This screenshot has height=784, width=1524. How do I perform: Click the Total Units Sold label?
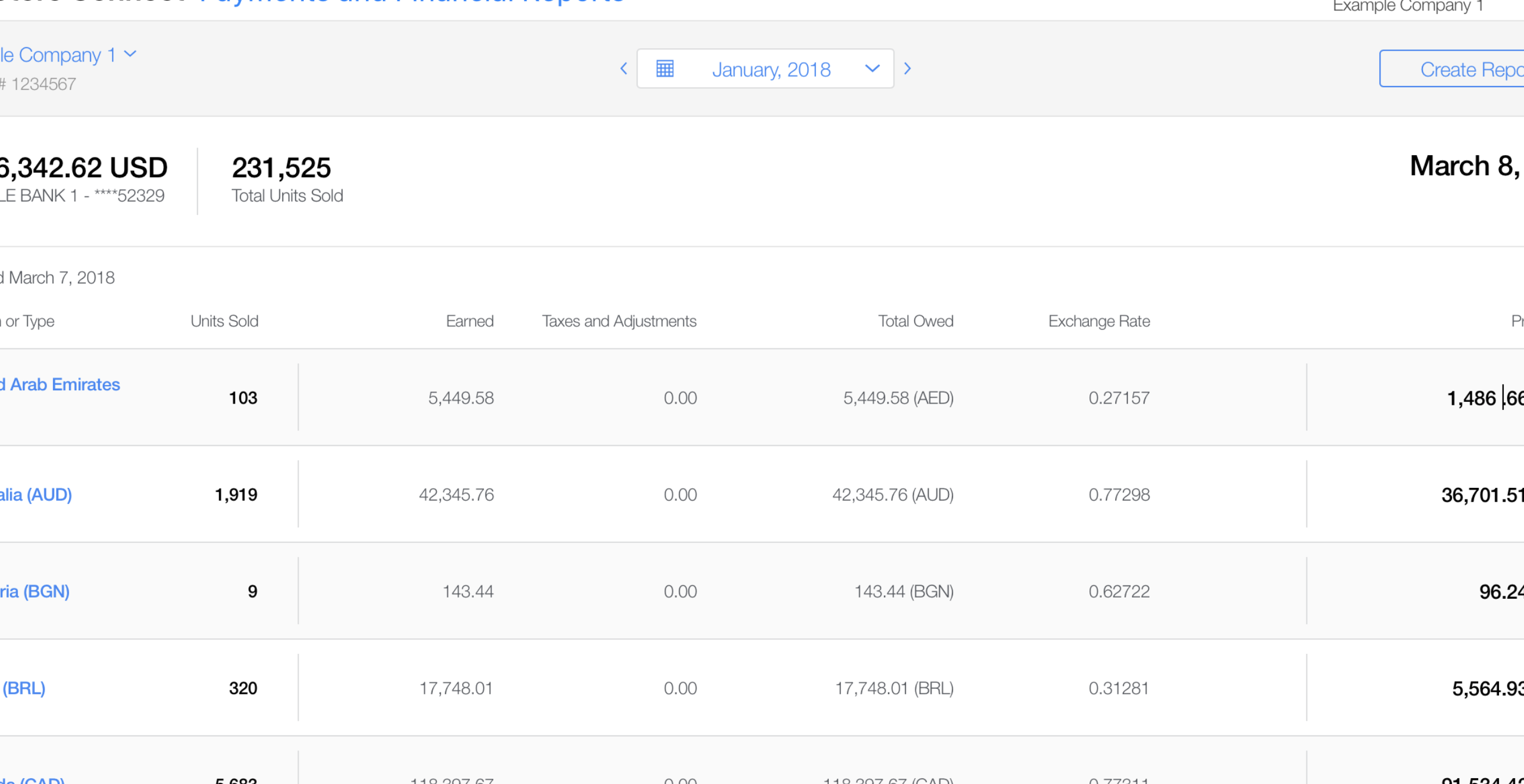point(287,196)
